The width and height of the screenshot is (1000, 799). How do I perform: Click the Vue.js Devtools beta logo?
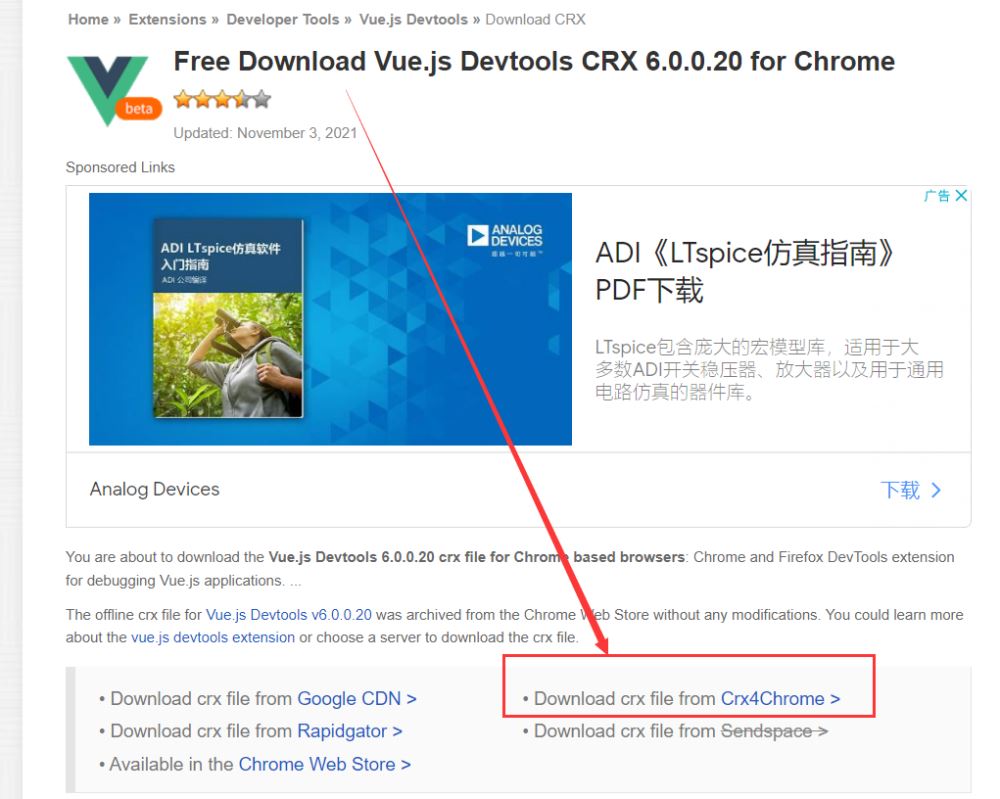[114, 89]
